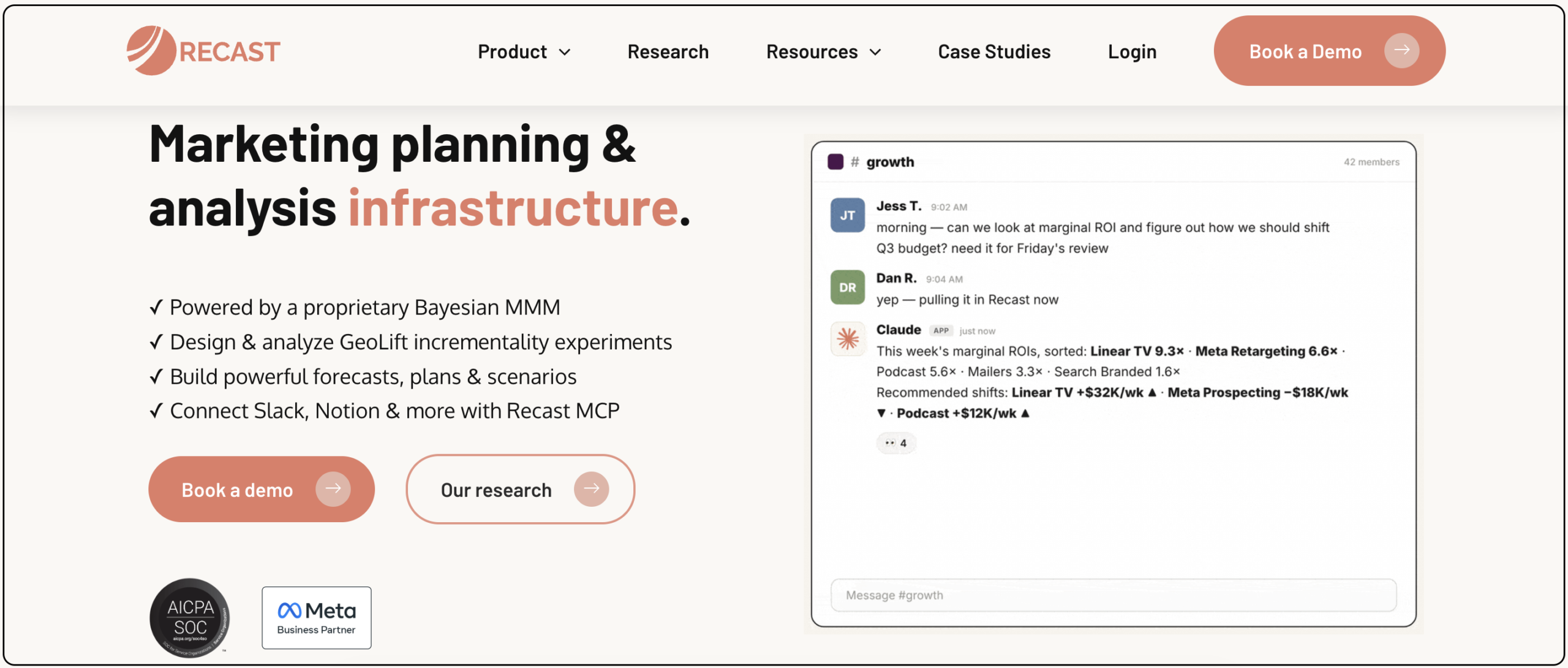Click the Claude app starburst avatar

point(848,338)
